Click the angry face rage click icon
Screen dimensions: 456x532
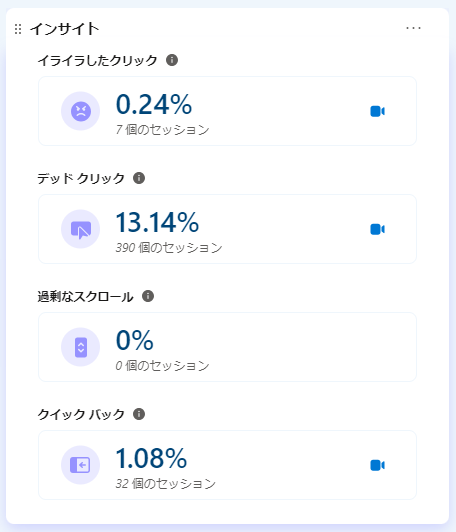click(80, 111)
